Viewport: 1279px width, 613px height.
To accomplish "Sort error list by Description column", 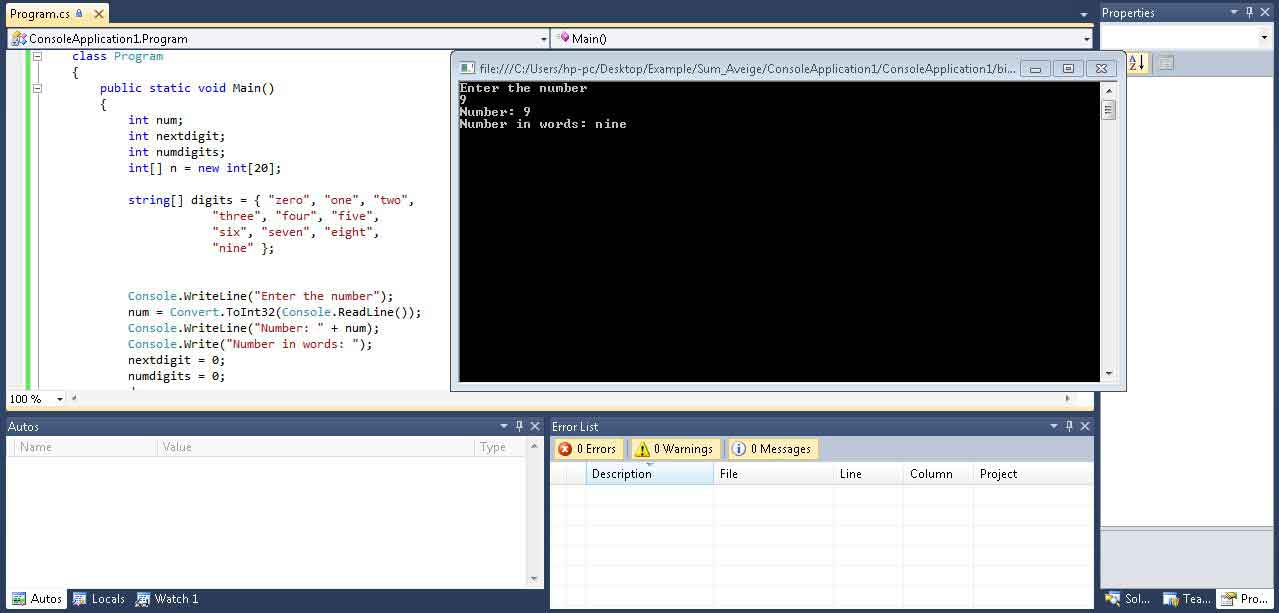I will [648, 474].
